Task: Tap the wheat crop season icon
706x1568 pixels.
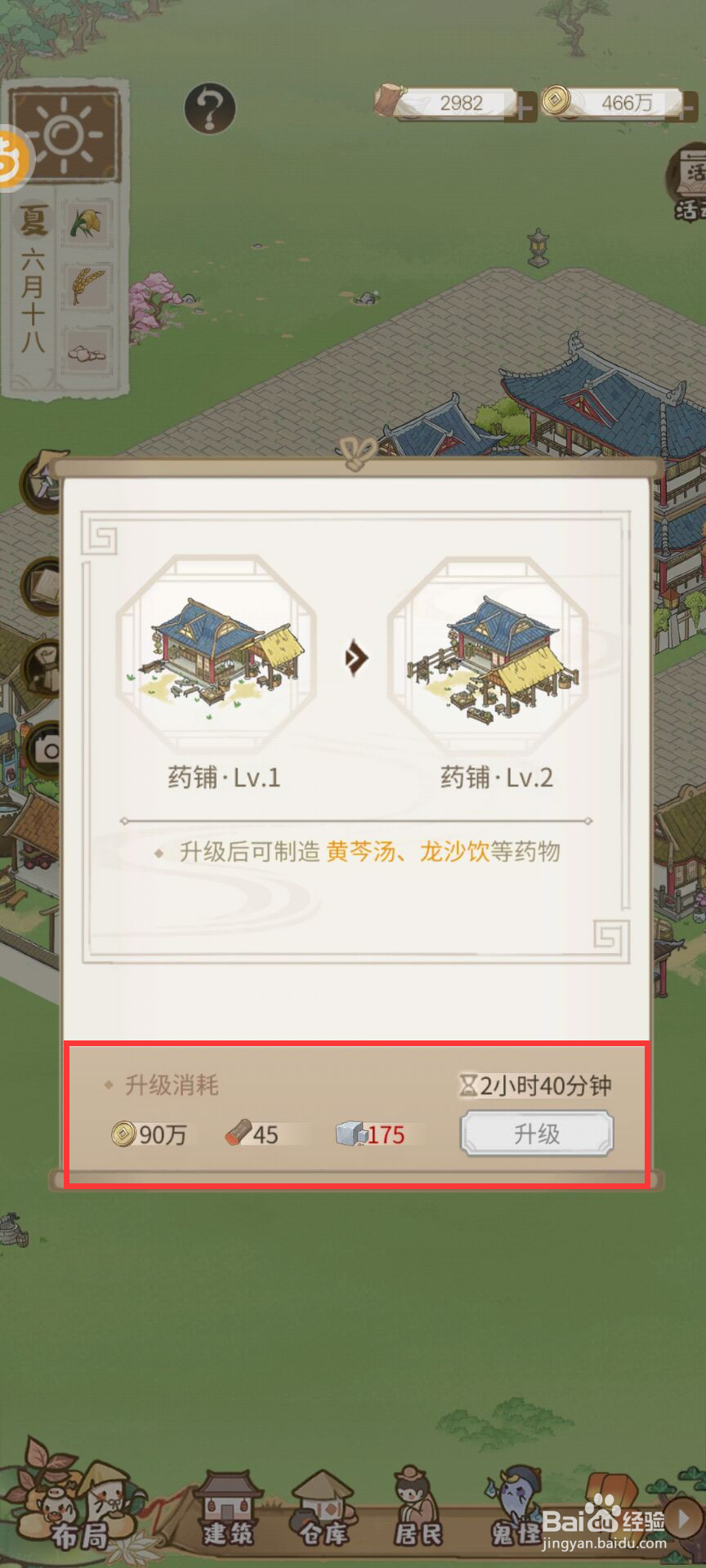Action: [87, 286]
